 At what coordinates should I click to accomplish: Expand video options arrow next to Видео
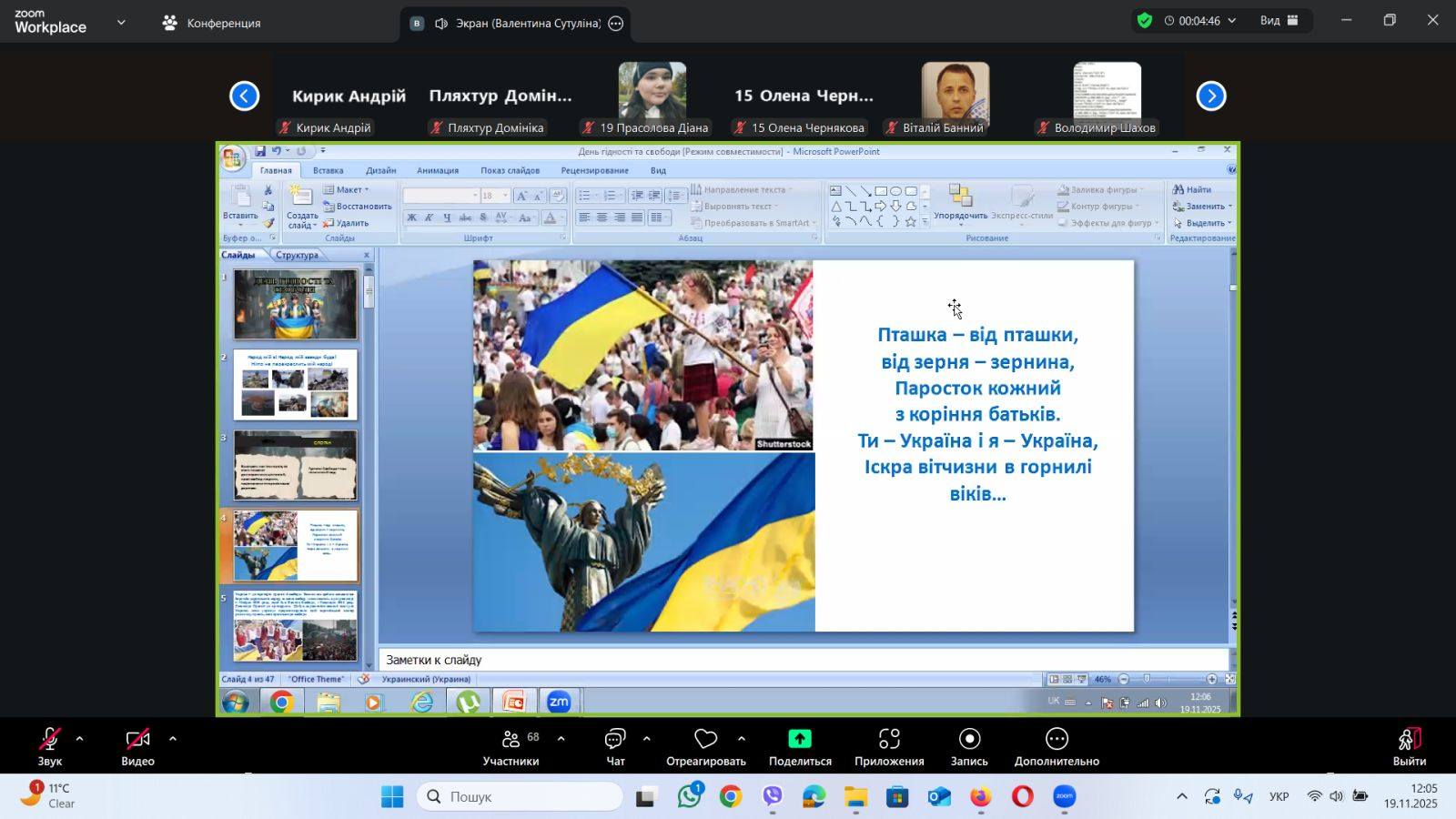click(173, 739)
